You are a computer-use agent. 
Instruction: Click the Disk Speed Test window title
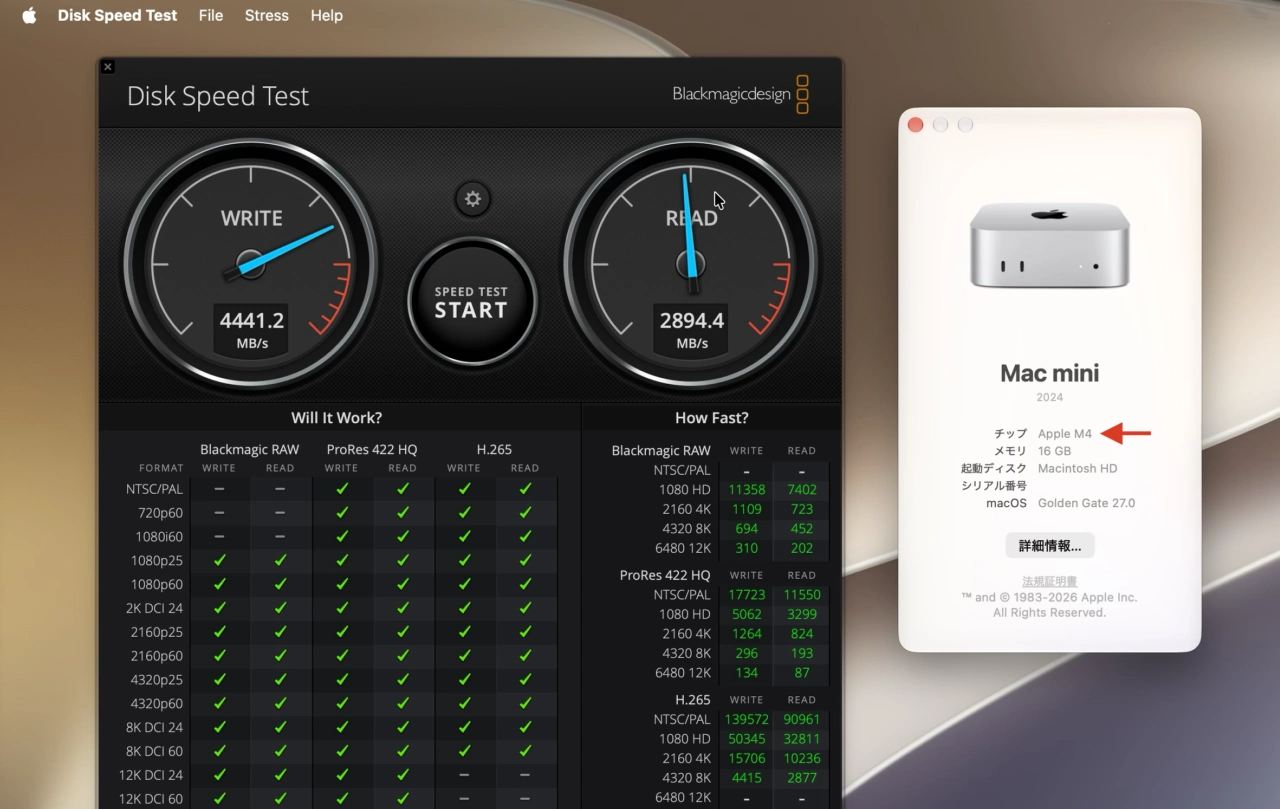tap(218, 96)
